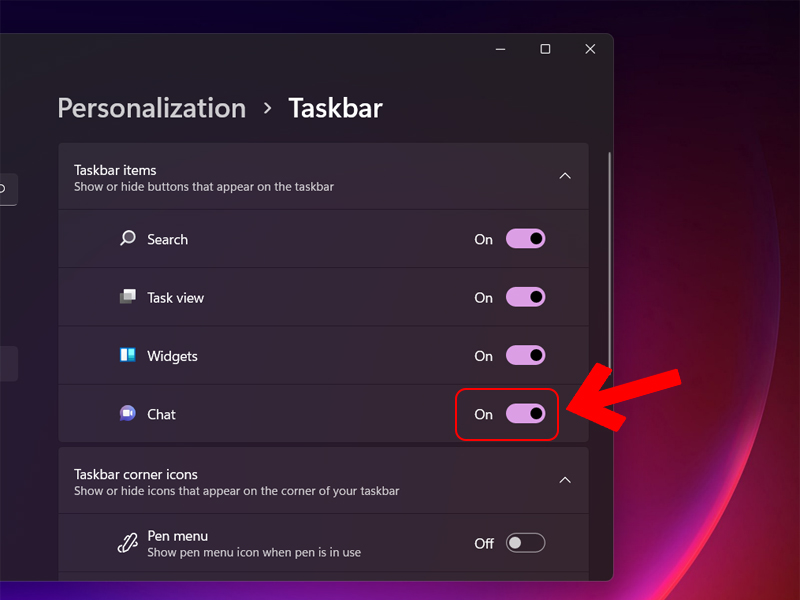This screenshot has width=800, height=600.
Task: Click 'Show pen menu icon when pen is in use'
Action: [254, 553]
